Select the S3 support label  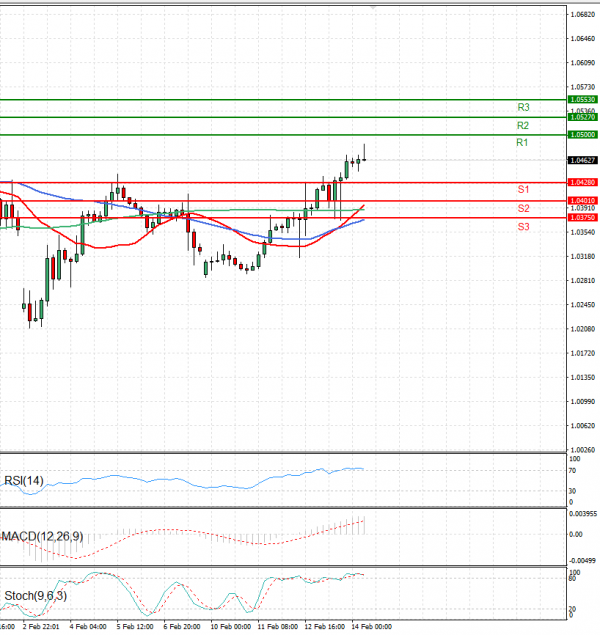(523, 227)
